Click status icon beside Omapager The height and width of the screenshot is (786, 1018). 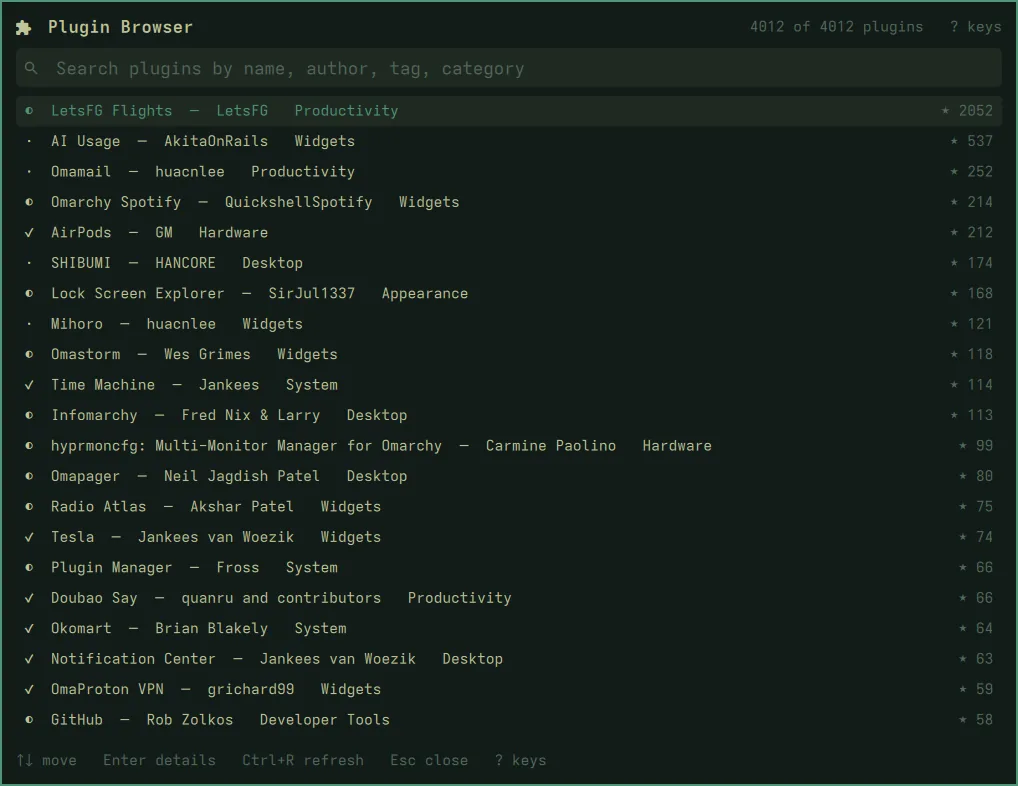pyautogui.click(x=29, y=476)
